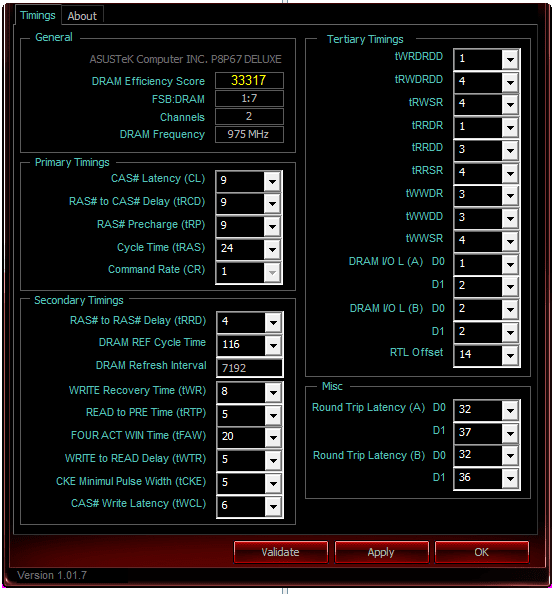Viewport: 554px width, 594px height.
Task: Click the Apply button
Action: tap(381, 552)
